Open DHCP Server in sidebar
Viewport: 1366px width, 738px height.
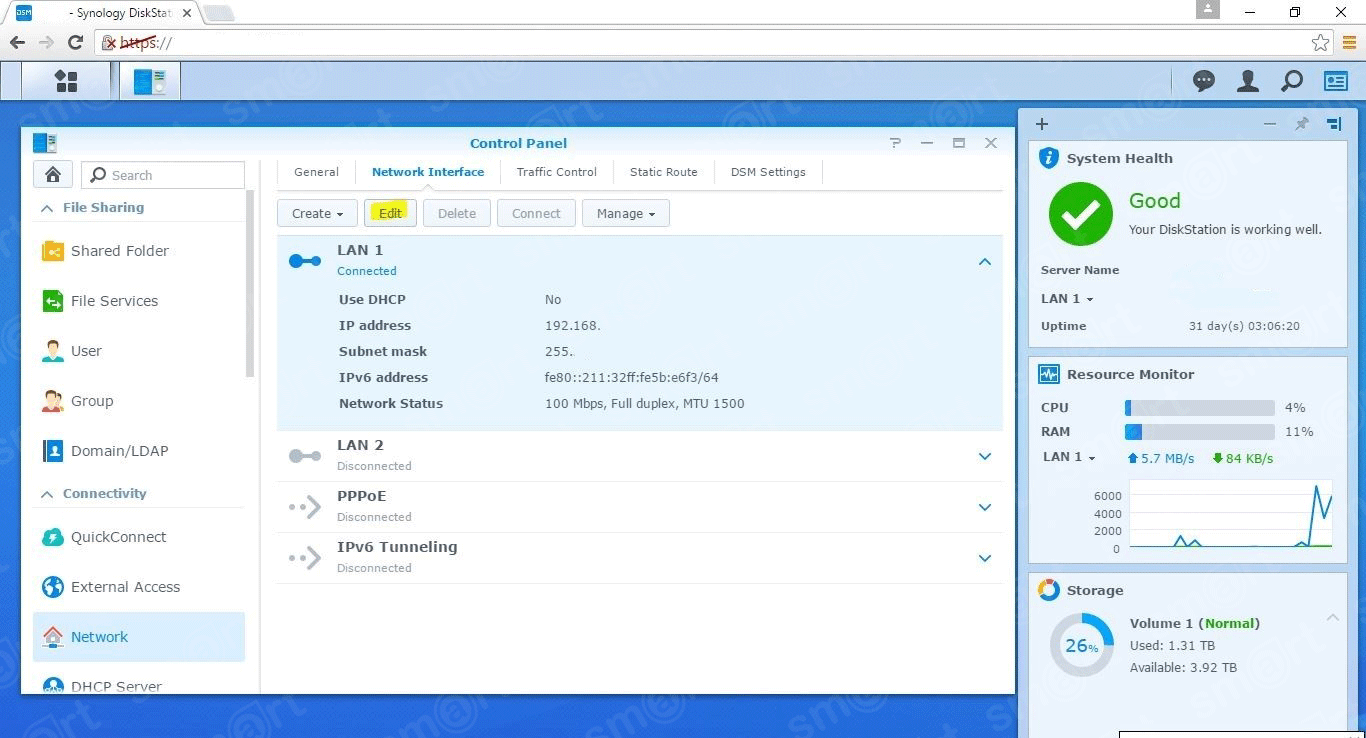[139, 685]
